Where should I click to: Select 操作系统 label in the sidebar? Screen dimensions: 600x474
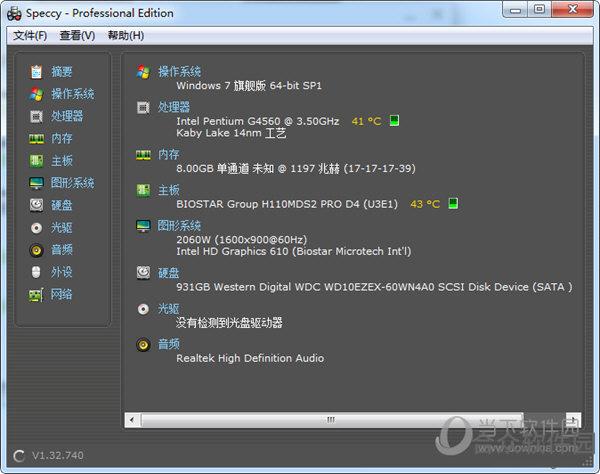[73, 94]
